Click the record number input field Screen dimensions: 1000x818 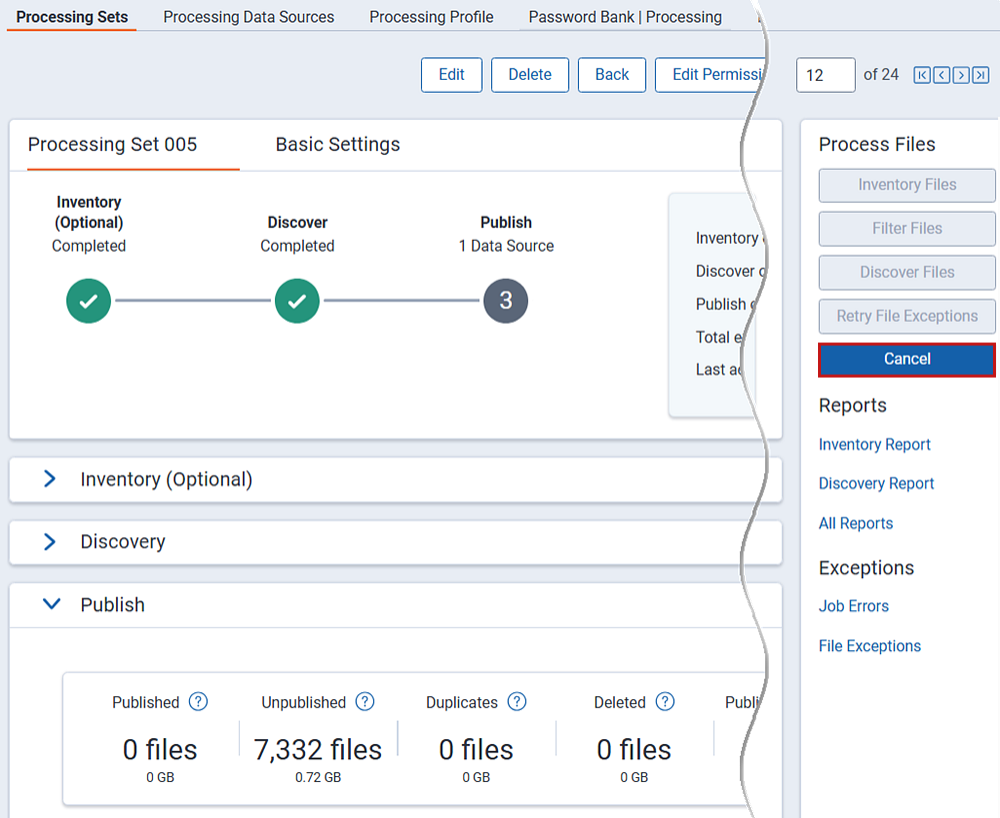coord(825,75)
